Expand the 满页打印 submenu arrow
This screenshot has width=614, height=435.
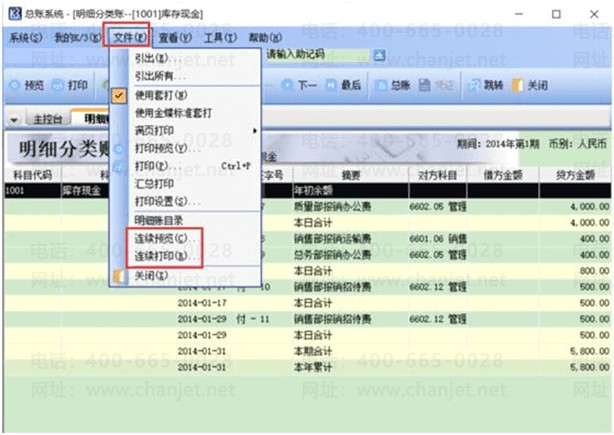[x=255, y=131]
